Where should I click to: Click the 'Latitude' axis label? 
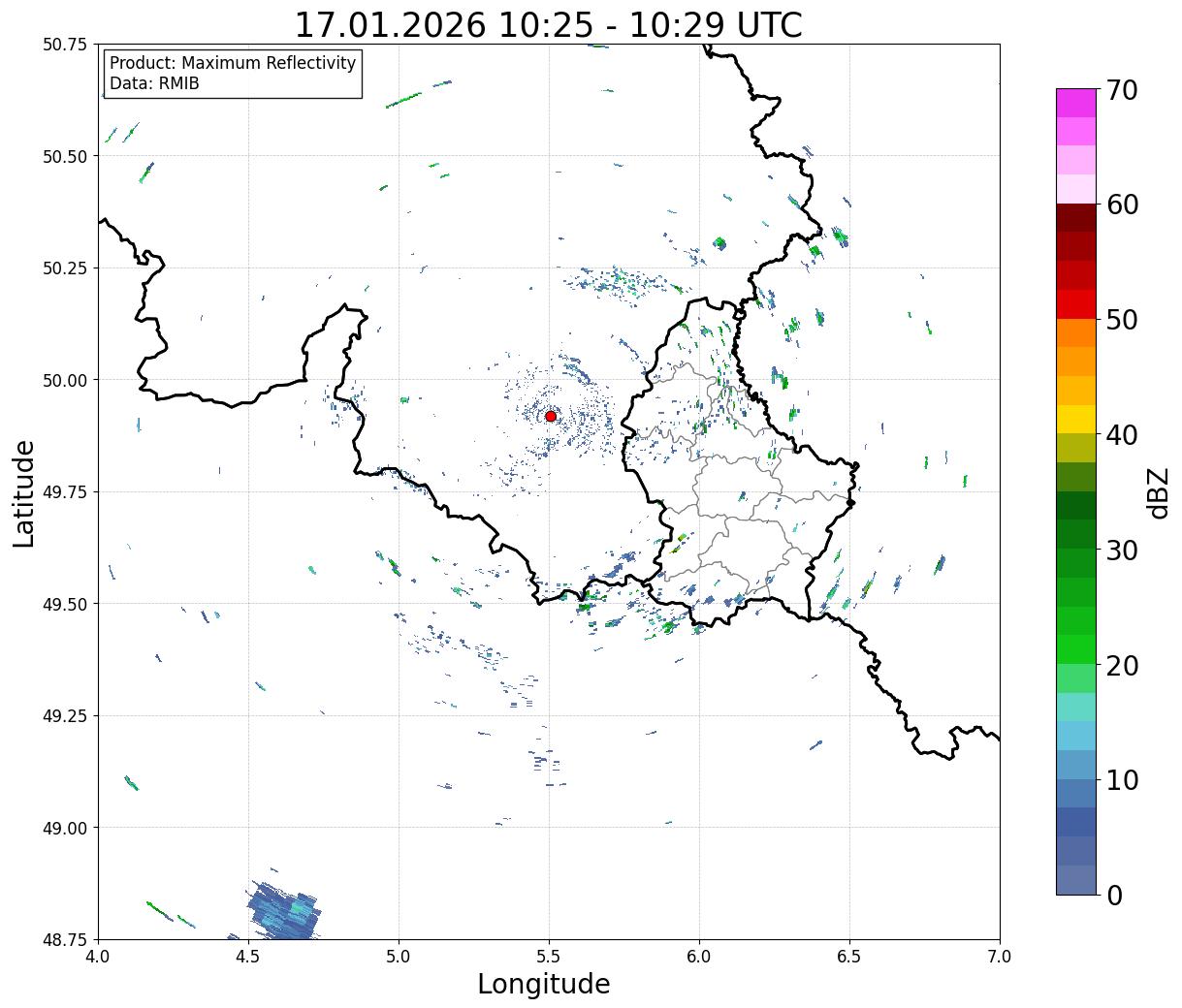[x=24, y=493]
